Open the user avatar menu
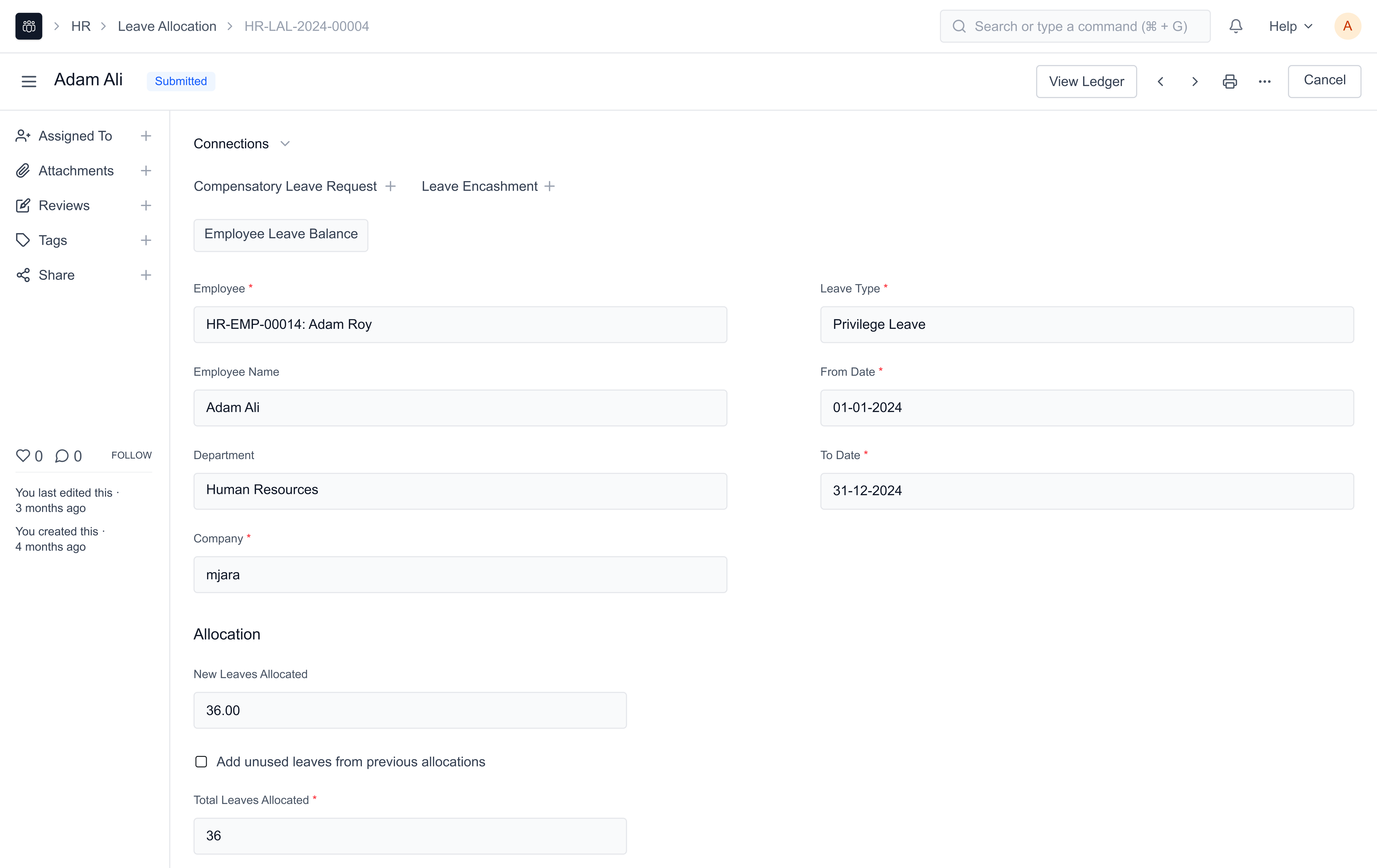1377x868 pixels. [1347, 26]
